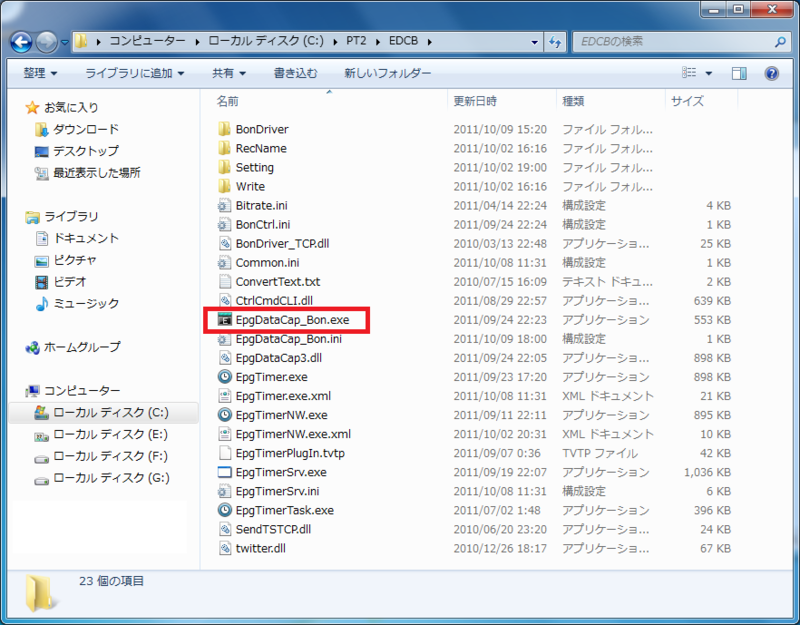The height and width of the screenshot is (625, 800).
Task: Click the back navigation arrow
Action: [x=20, y=42]
